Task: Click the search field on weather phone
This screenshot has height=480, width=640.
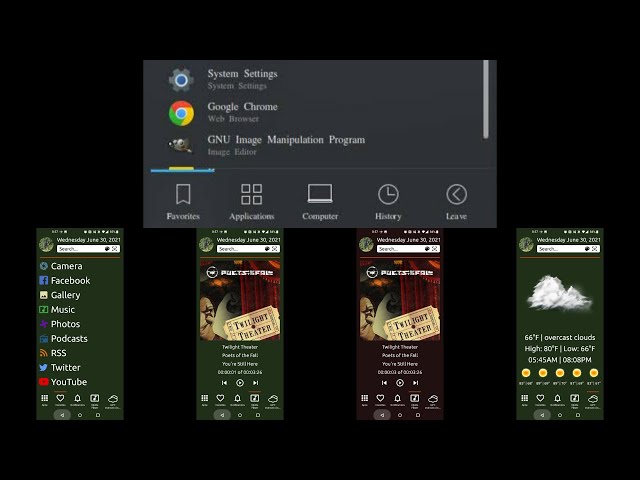Action: (568, 249)
